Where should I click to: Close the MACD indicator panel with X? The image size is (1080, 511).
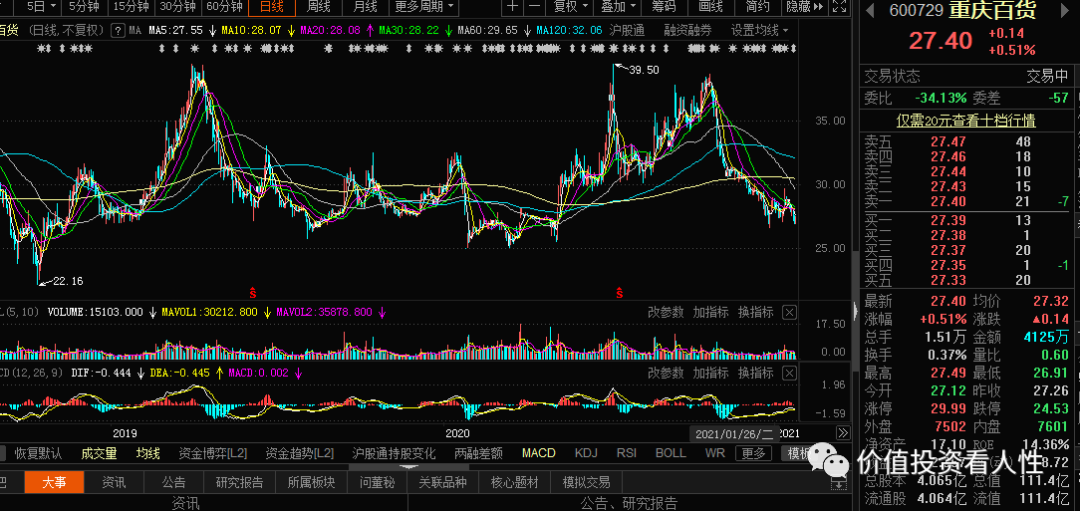click(789, 373)
